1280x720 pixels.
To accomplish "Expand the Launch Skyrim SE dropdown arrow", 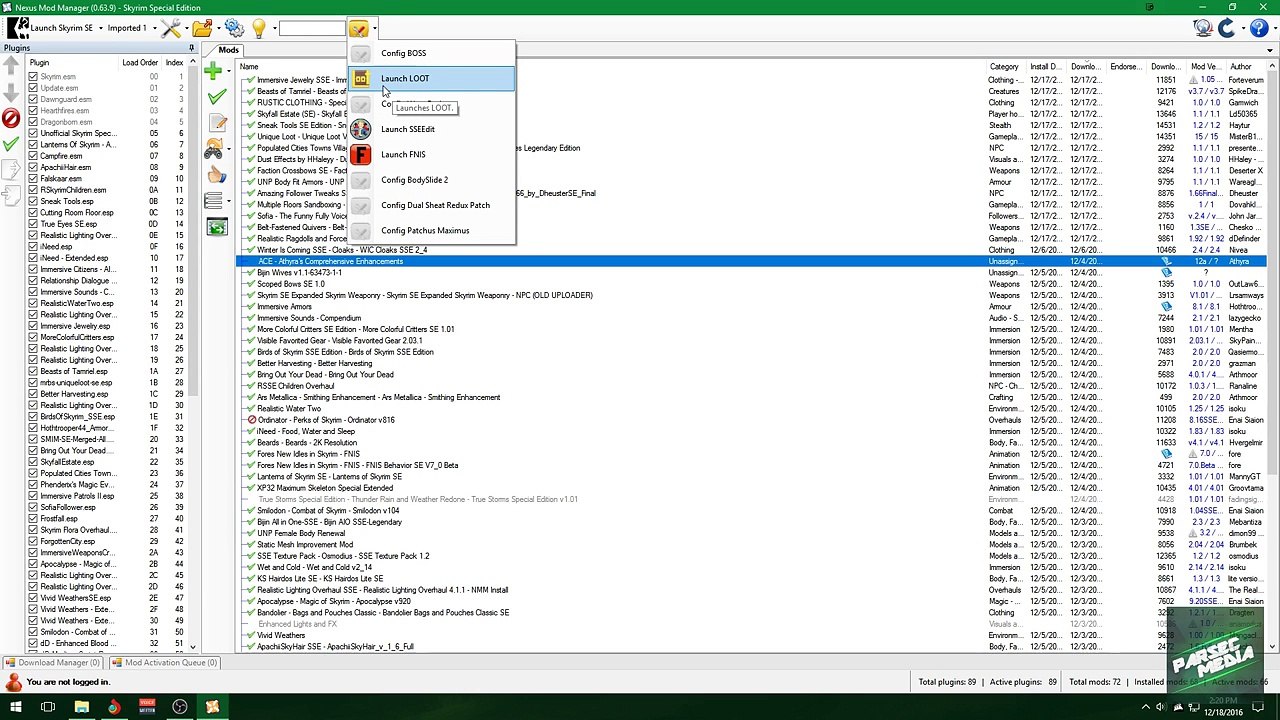I will [x=99, y=28].
